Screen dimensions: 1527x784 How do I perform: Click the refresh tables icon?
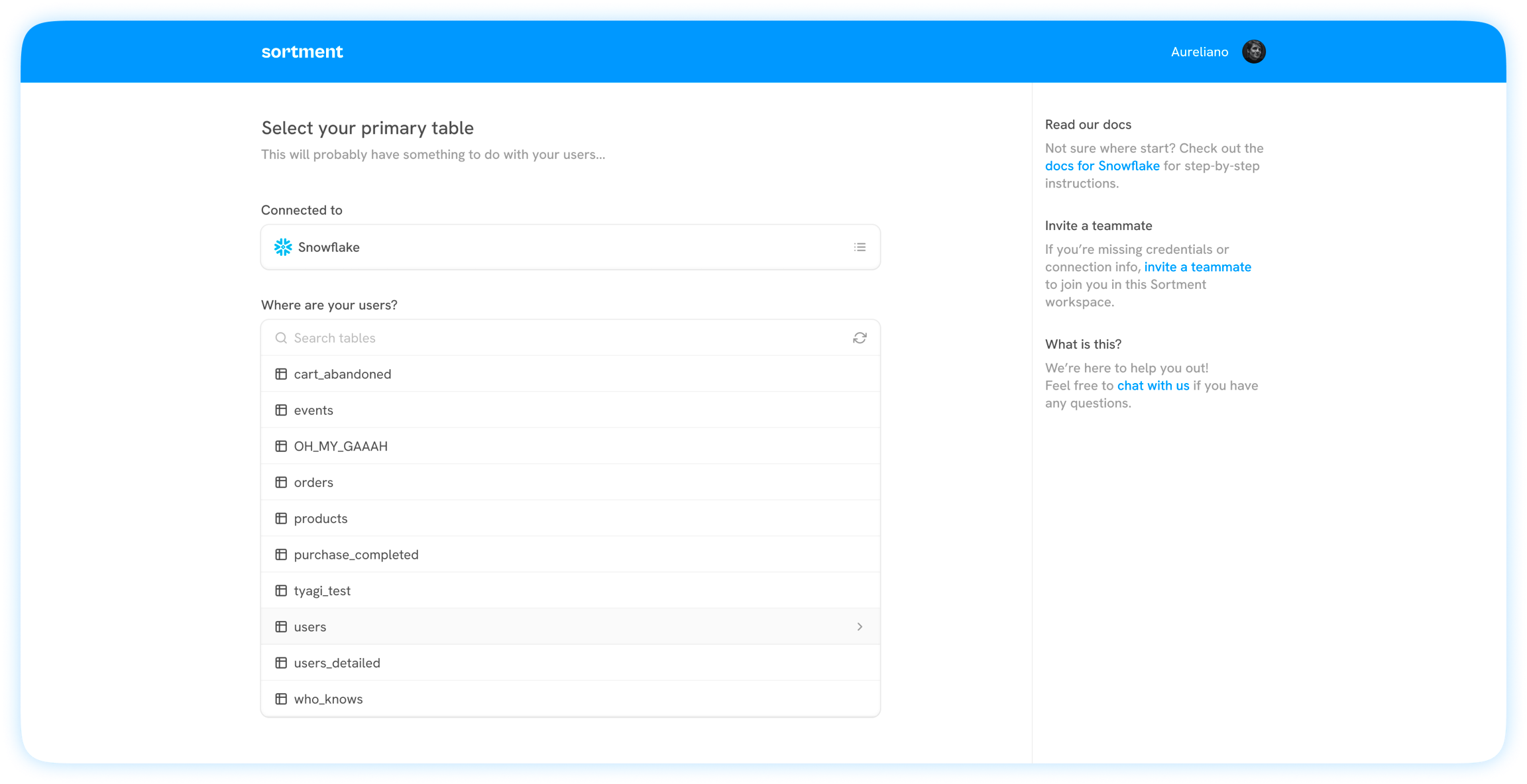pos(860,338)
